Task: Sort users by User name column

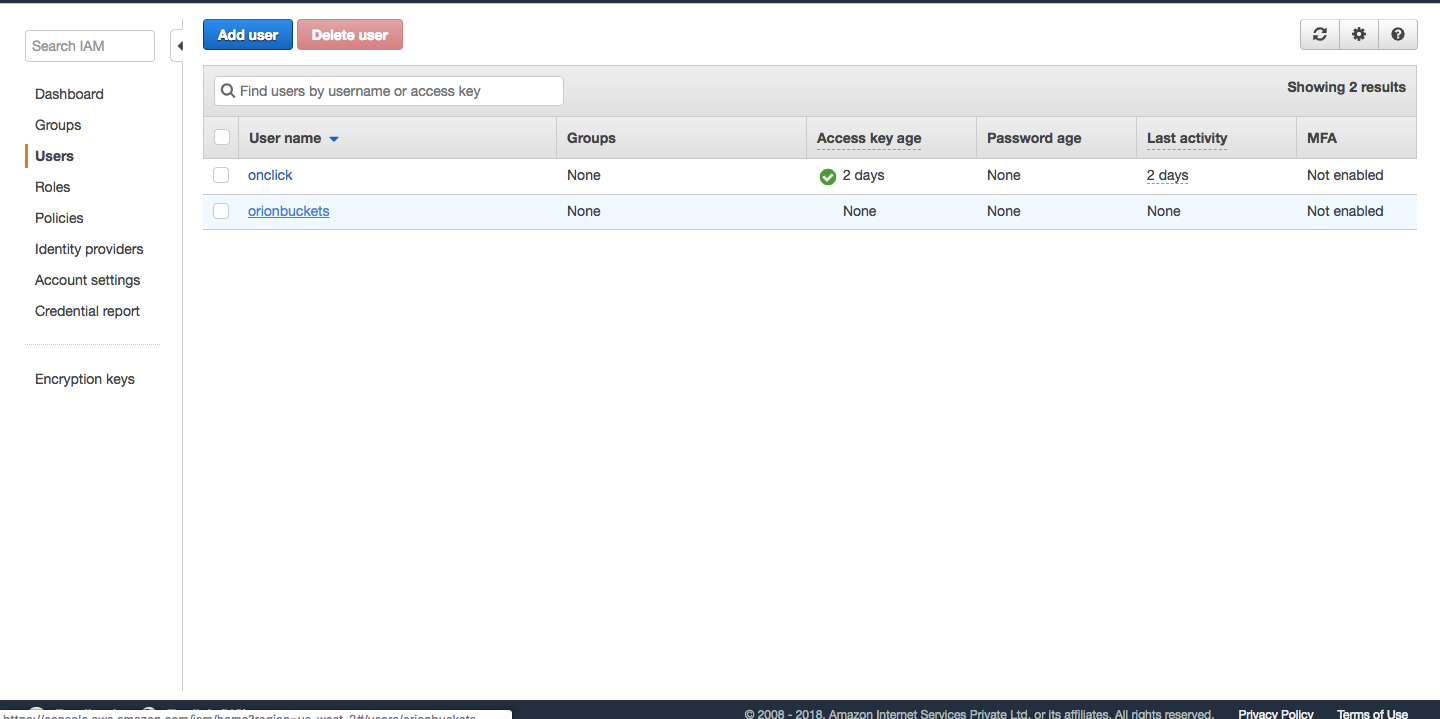Action: point(285,137)
